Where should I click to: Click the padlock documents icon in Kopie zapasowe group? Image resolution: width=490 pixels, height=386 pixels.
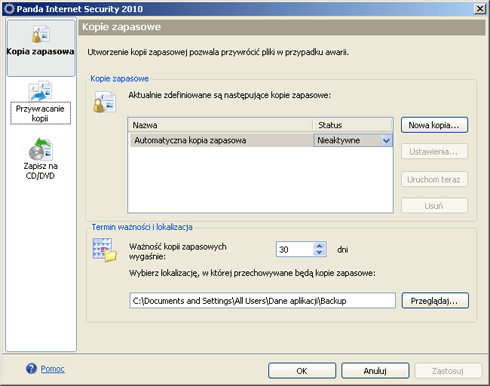tap(104, 102)
